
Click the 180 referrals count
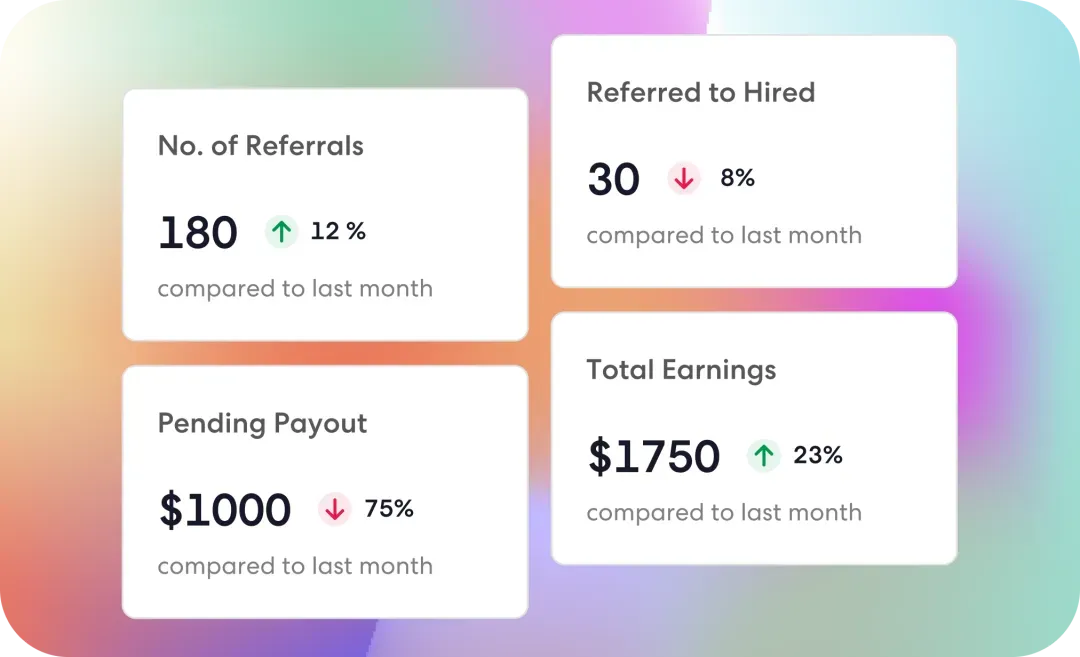click(198, 233)
